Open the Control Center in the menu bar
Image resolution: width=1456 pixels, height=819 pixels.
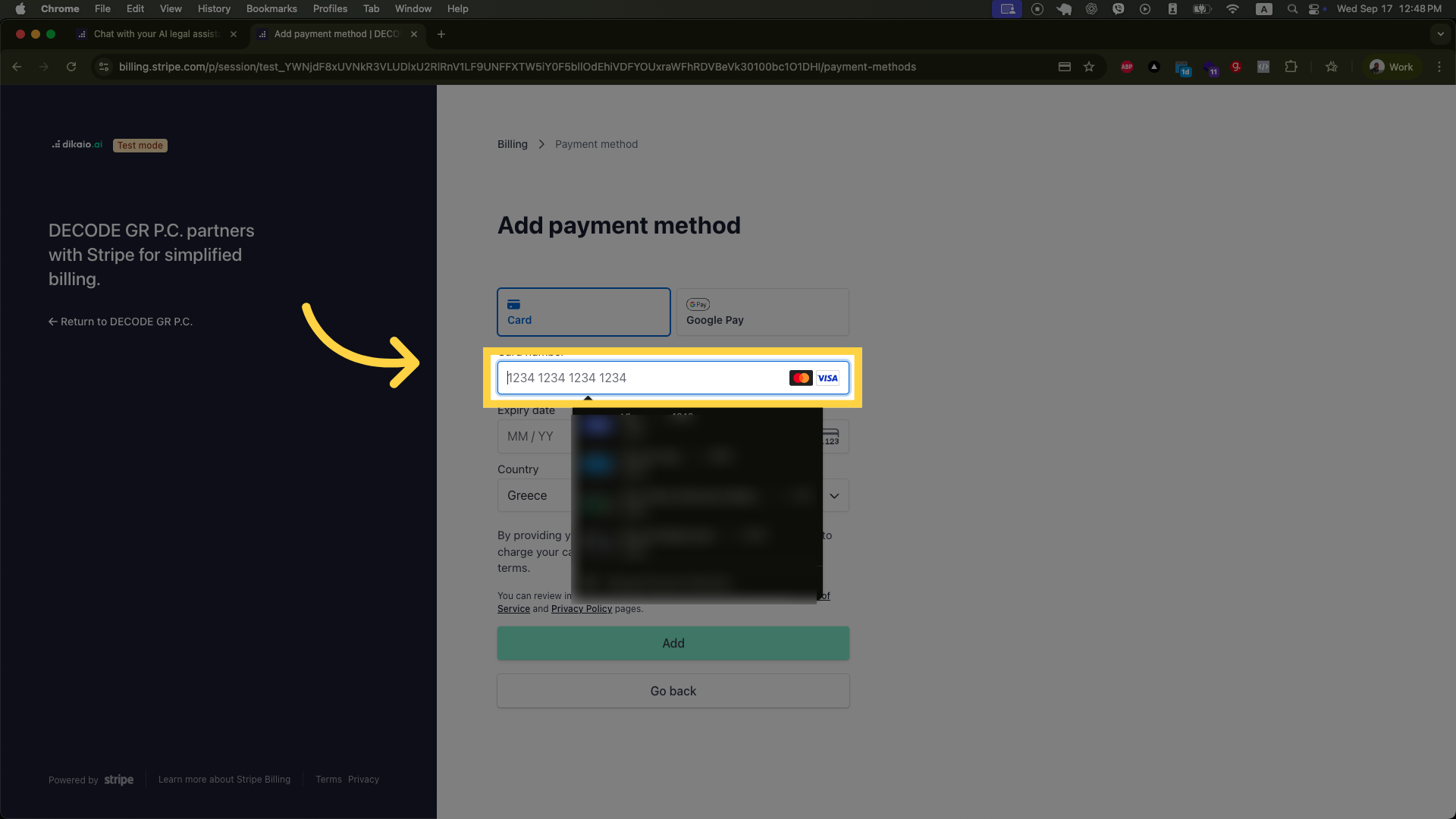pyautogui.click(x=1316, y=9)
